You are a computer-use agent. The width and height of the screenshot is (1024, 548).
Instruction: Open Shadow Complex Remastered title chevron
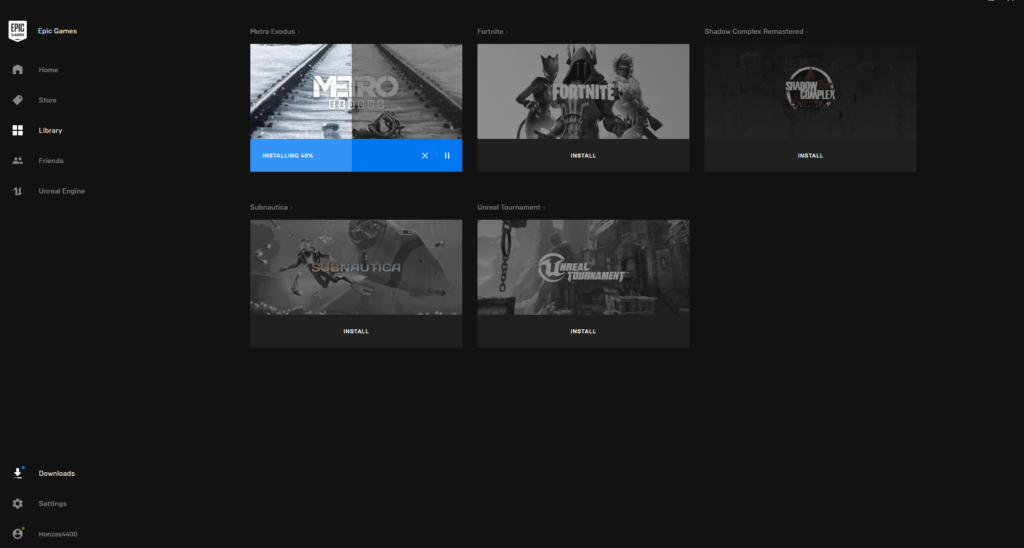pos(807,32)
